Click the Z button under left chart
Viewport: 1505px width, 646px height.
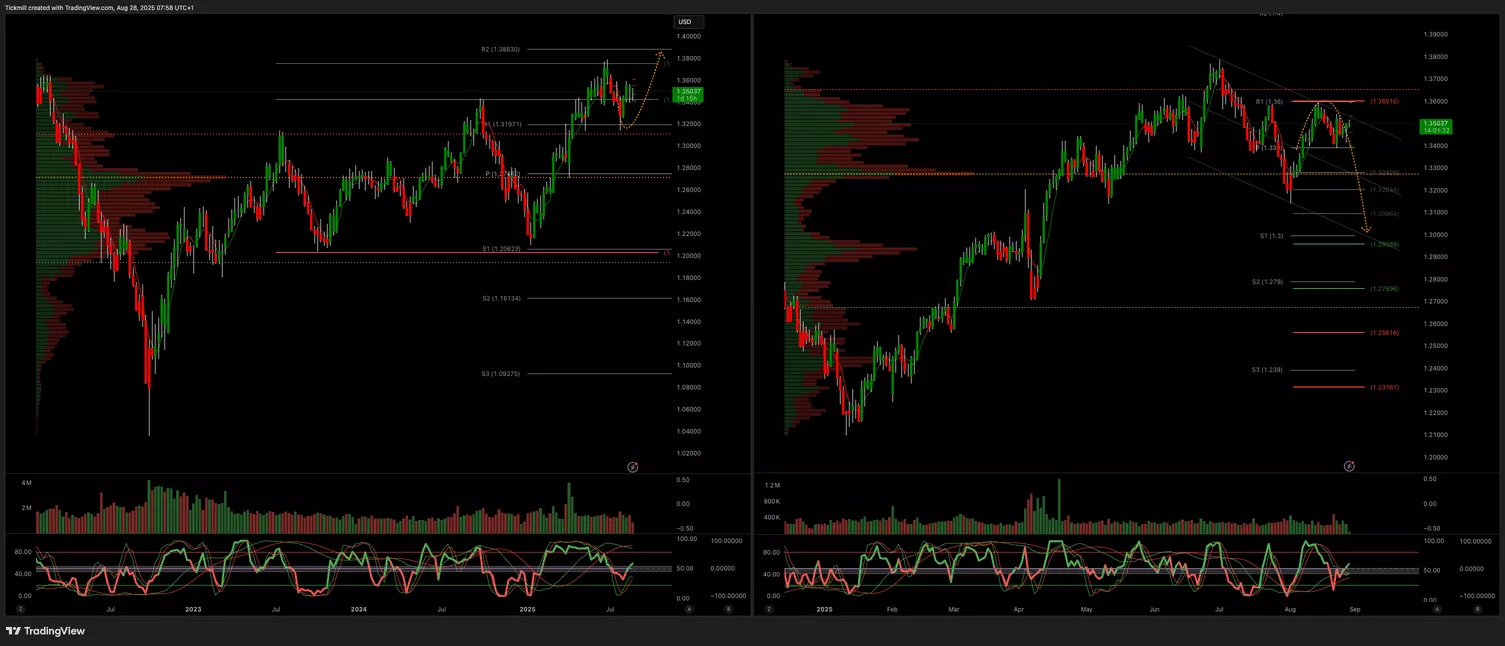pyautogui.click(x=20, y=608)
